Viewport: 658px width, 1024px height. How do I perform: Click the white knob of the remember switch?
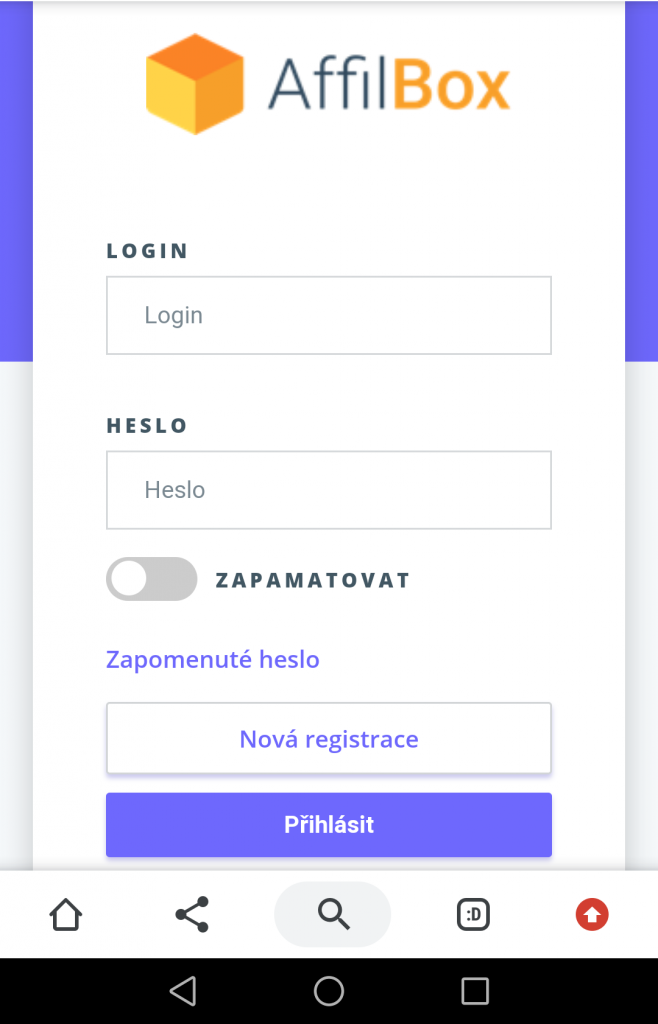point(129,579)
